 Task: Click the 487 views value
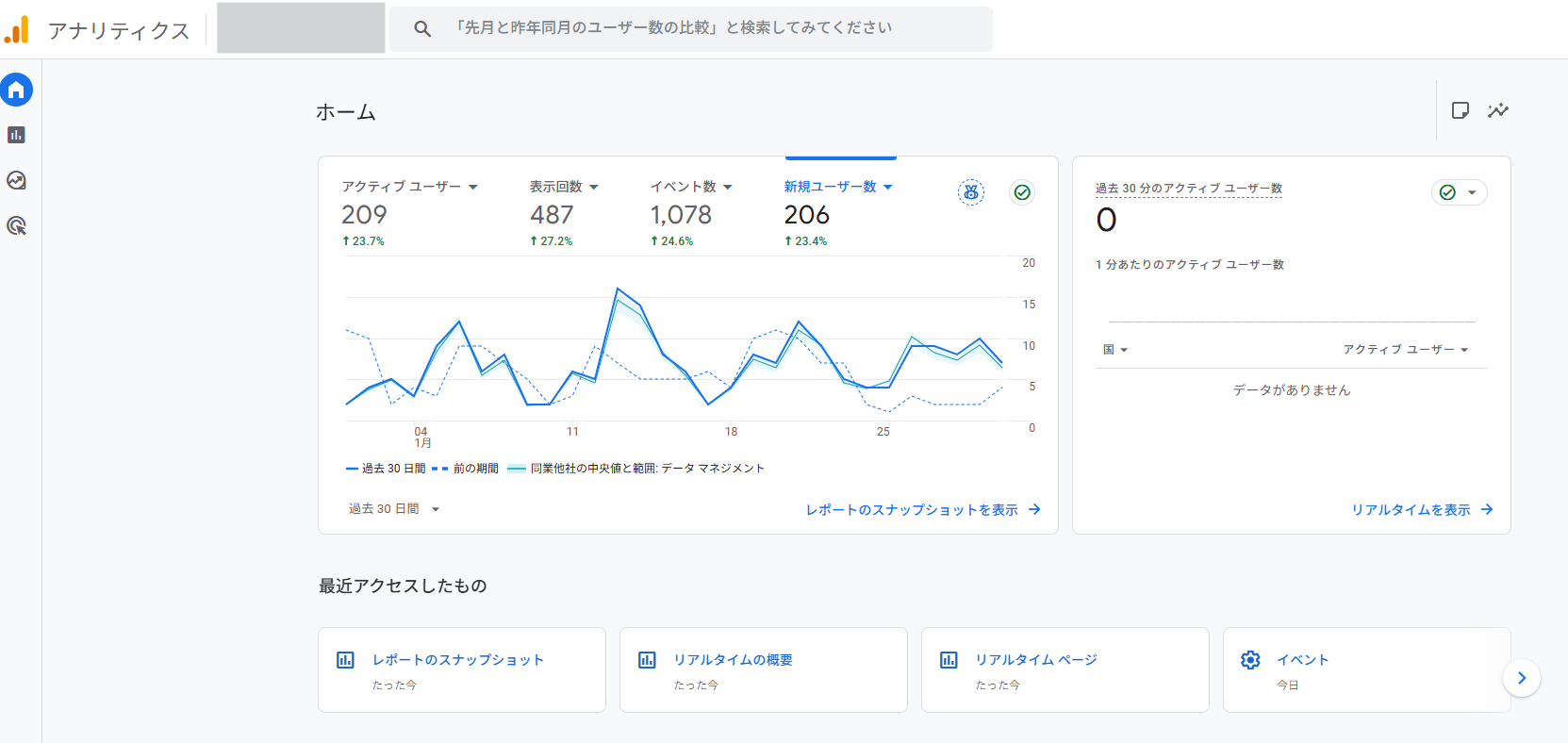click(552, 215)
